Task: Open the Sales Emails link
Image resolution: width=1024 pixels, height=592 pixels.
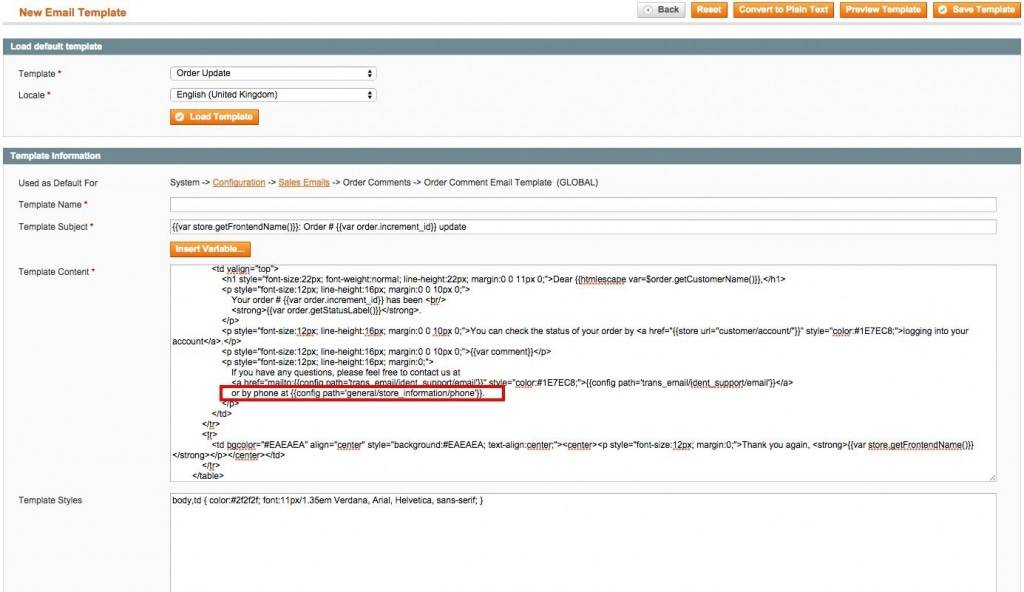Action: pyautogui.click(x=302, y=183)
